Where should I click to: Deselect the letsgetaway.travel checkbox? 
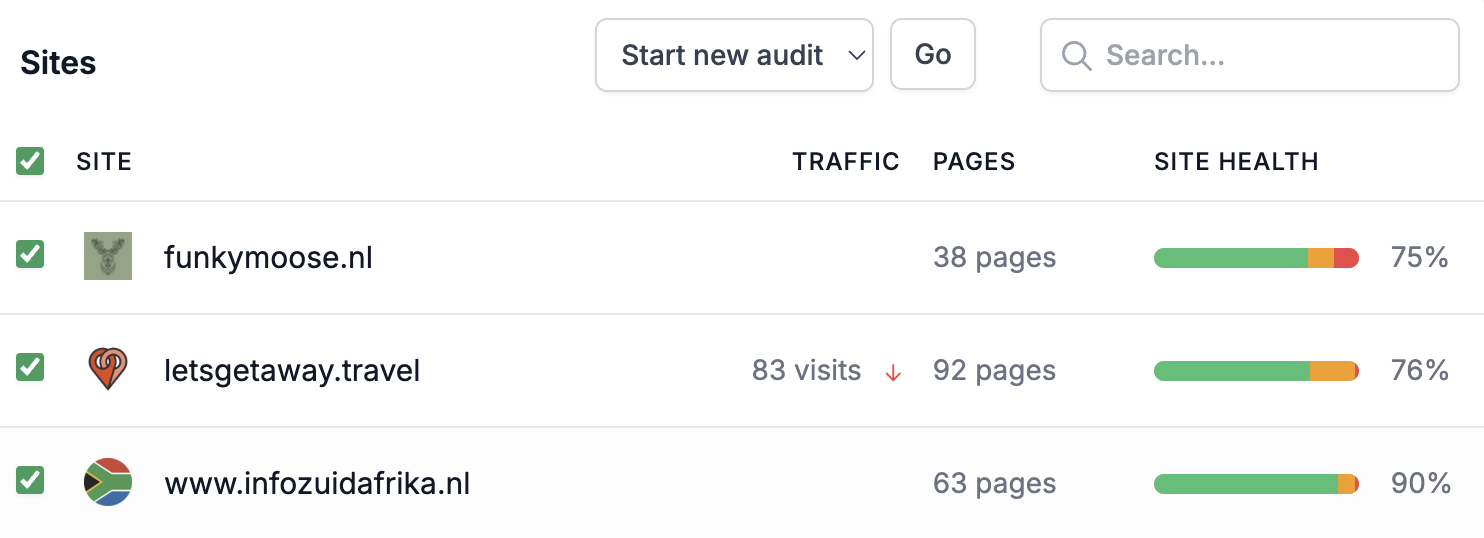(30, 367)
